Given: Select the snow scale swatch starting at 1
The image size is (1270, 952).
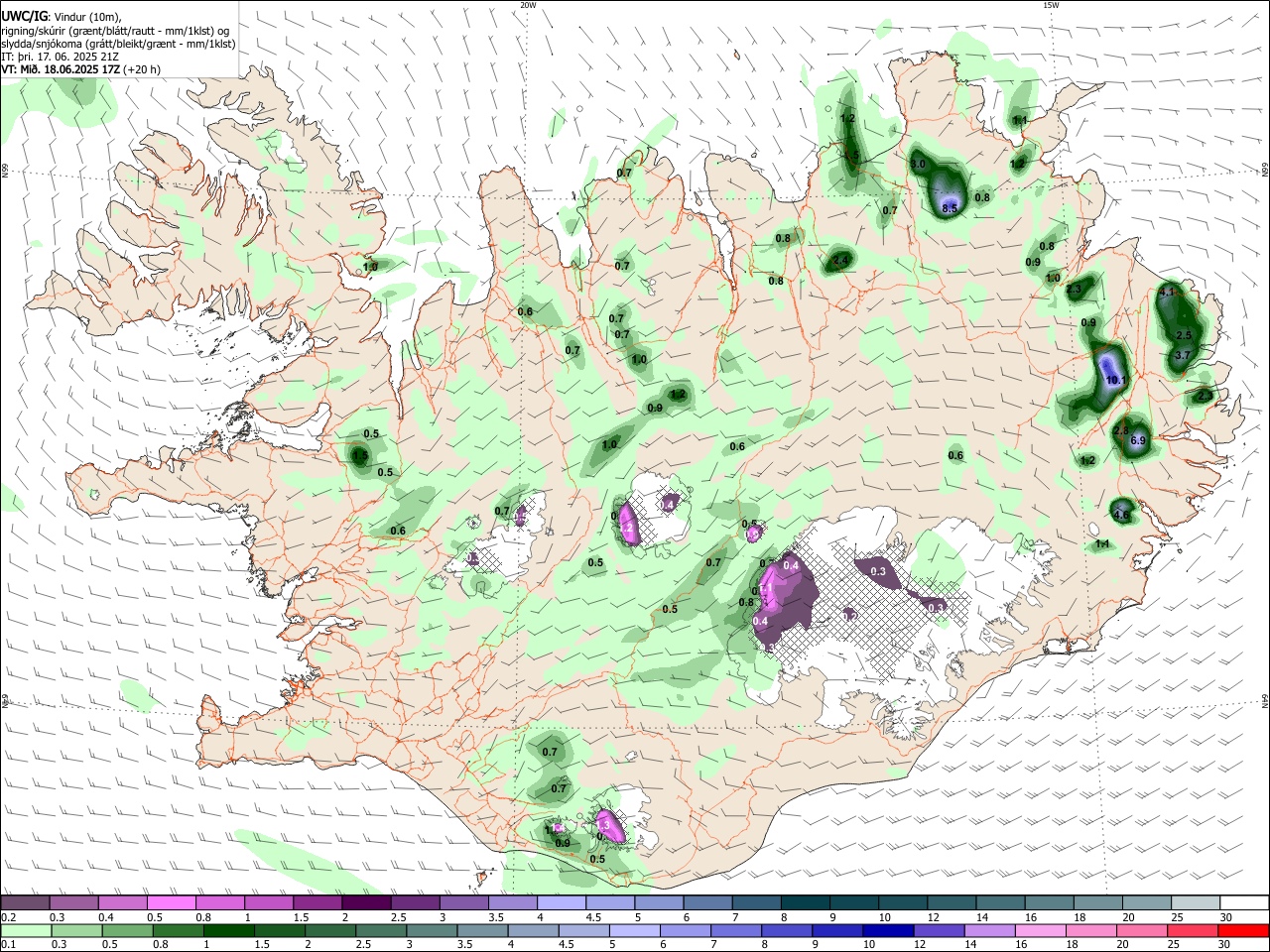Looking at the screenshot, I should (268, 903).
